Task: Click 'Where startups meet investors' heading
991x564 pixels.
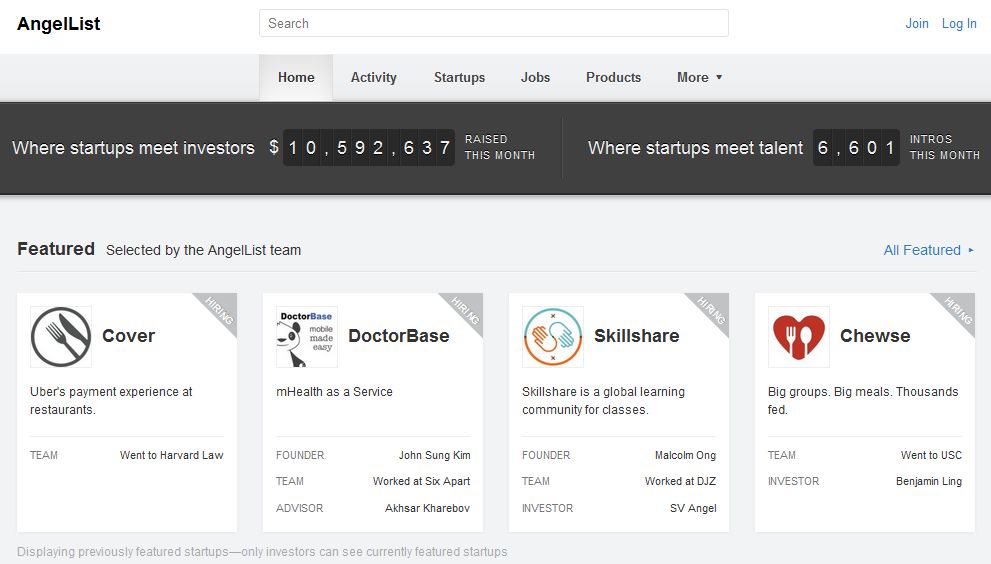Action: coord(133,147)
